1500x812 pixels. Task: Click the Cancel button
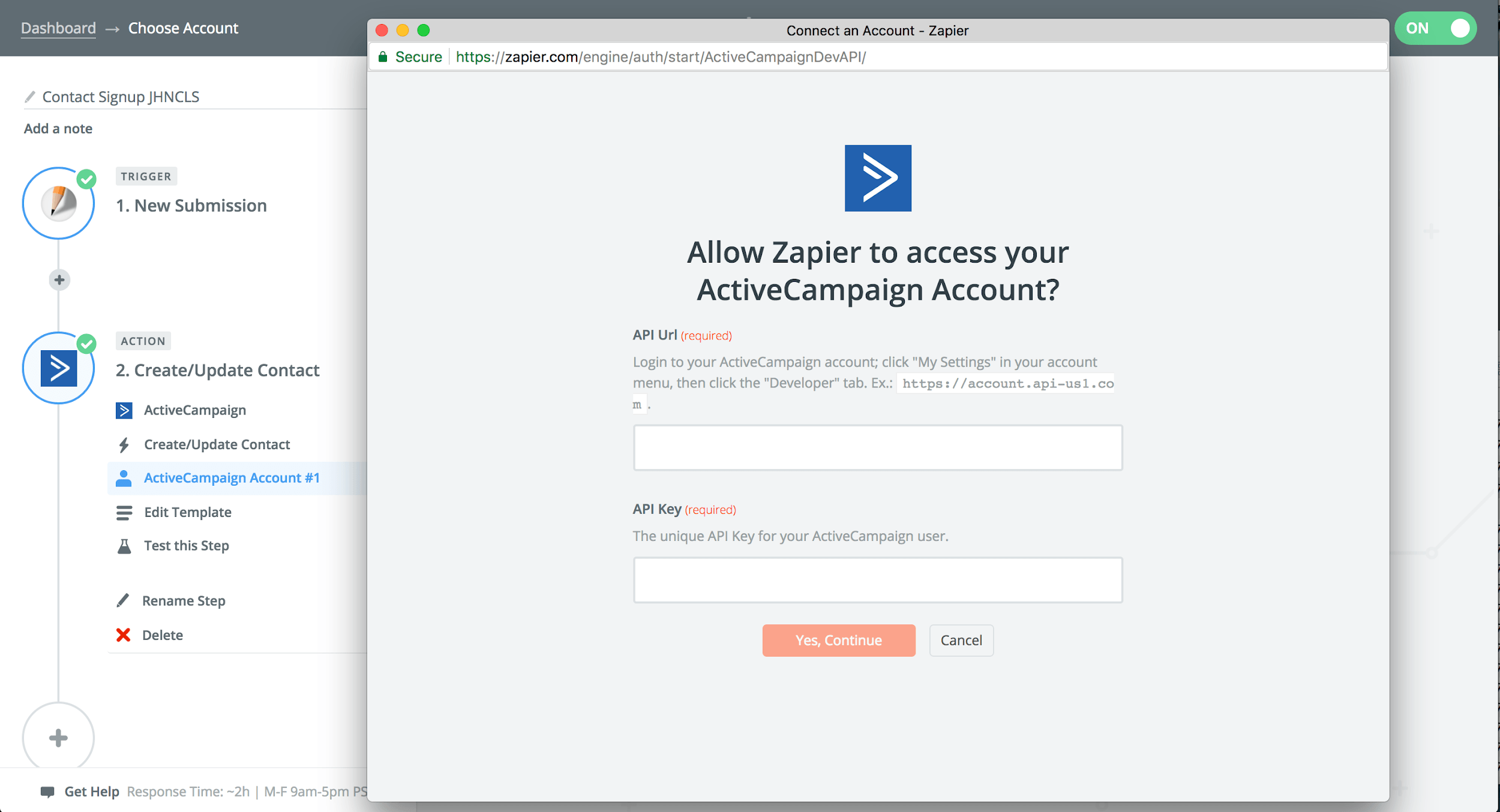(961, 640)
